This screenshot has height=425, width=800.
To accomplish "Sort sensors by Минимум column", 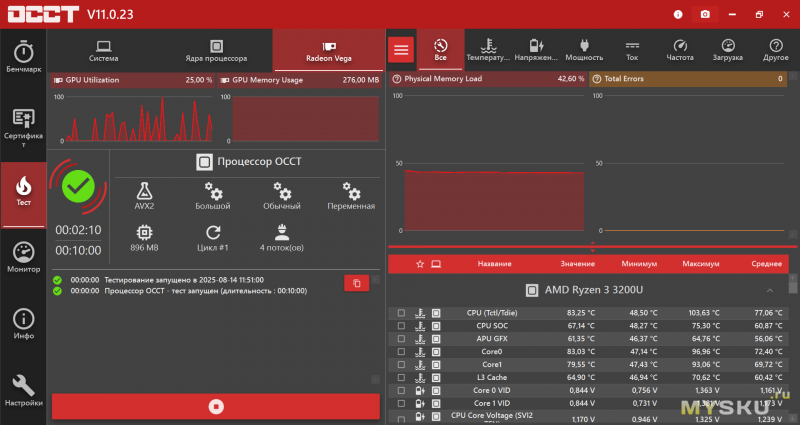I will [x=639, y=264].
